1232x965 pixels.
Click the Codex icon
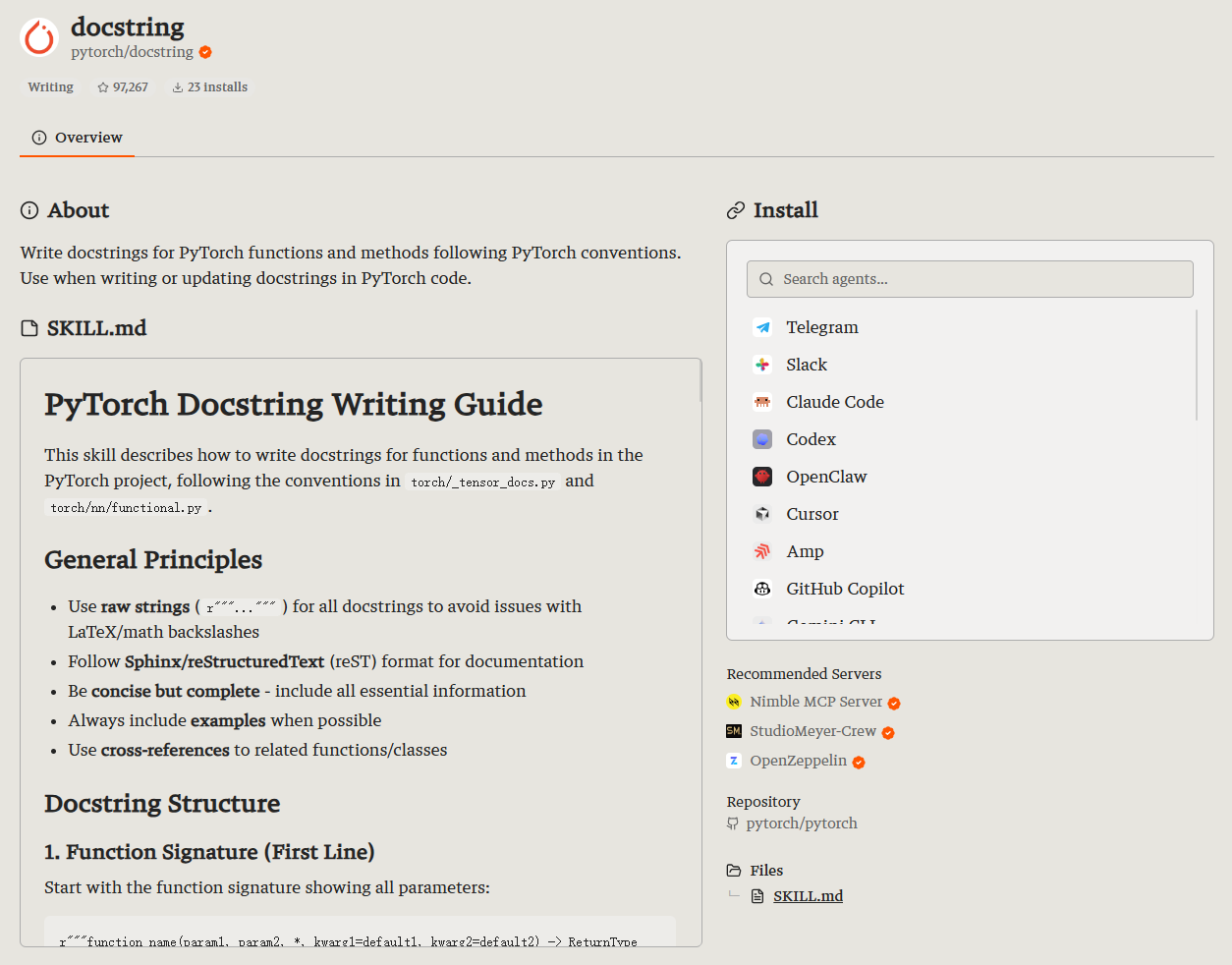coord(762,439)
